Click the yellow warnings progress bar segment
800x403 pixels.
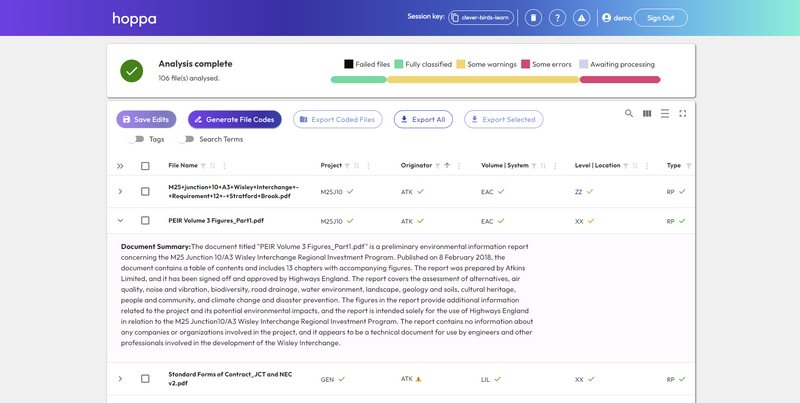pos(482,80)
